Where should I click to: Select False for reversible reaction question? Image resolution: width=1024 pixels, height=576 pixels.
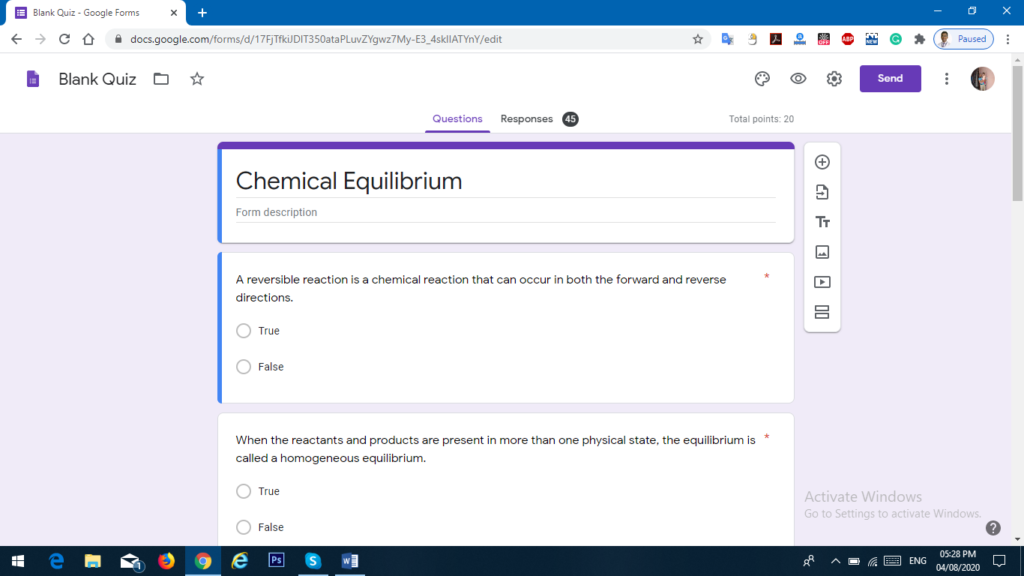[x=244, y=366]
